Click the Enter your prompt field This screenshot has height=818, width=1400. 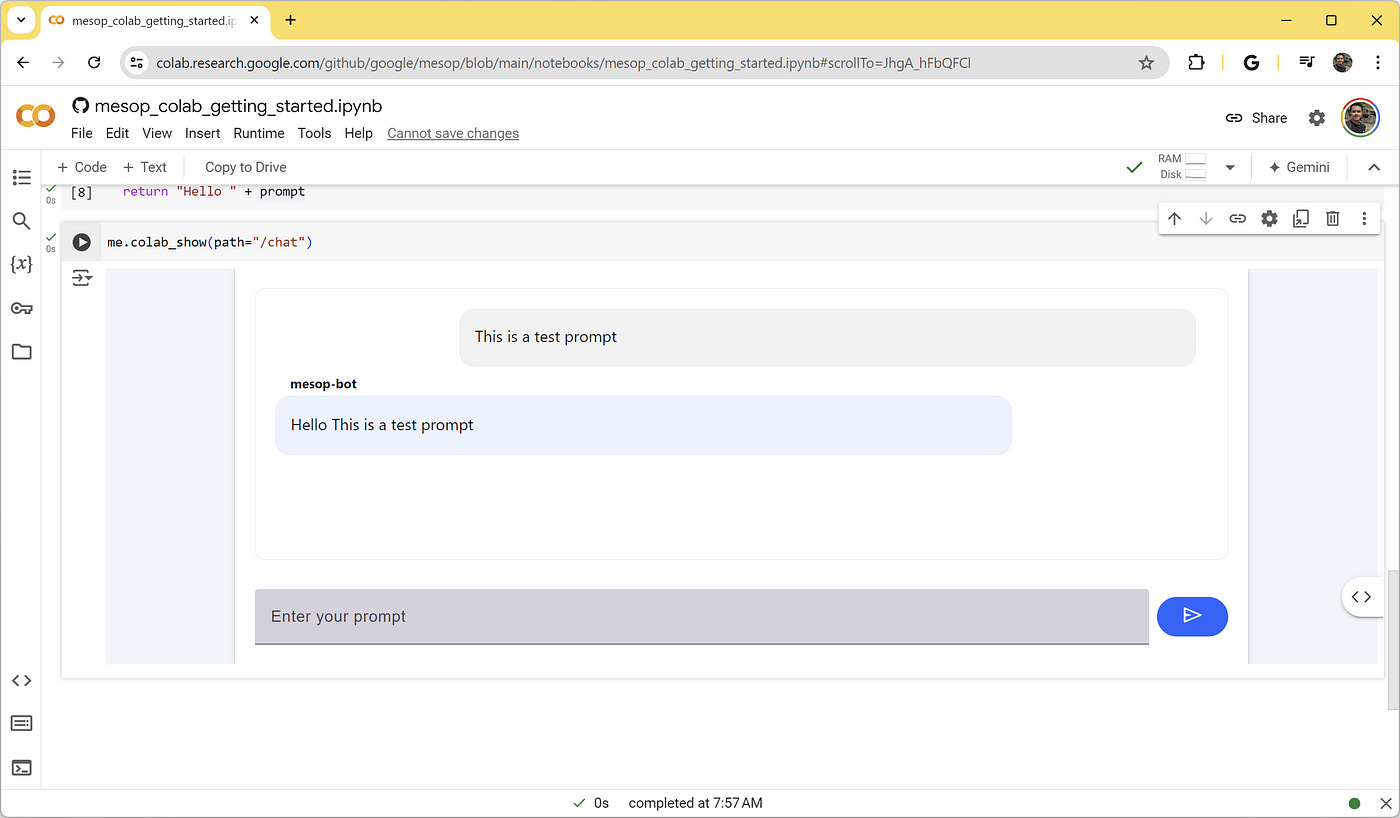pos(700,616)
